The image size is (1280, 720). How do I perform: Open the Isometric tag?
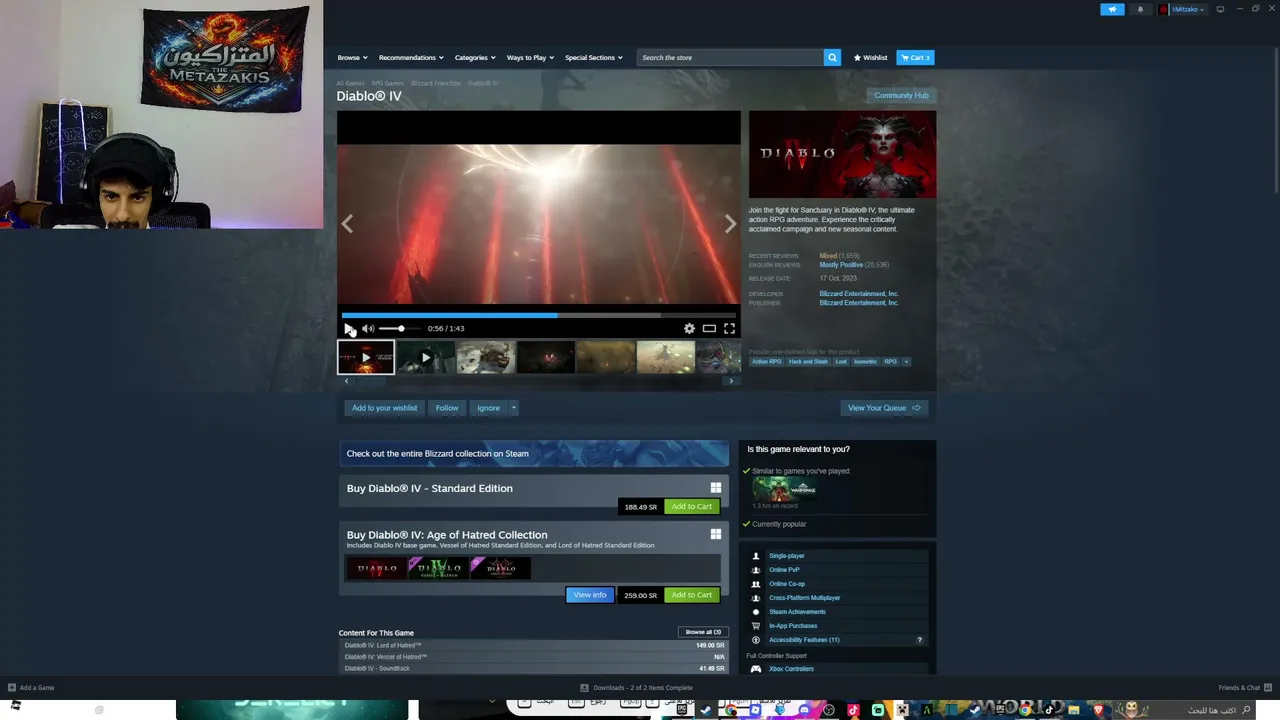[x=865, y=361]
